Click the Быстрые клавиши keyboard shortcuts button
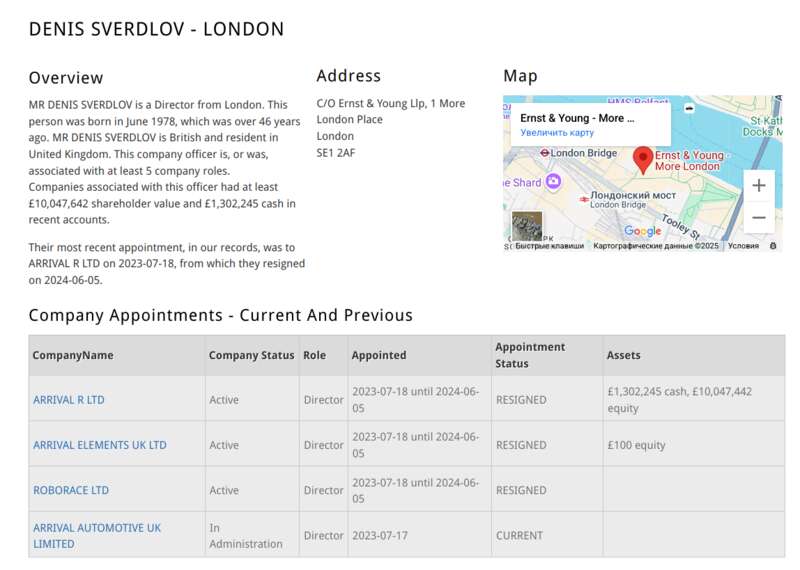 pyautogui.click(x=549, y=246)
